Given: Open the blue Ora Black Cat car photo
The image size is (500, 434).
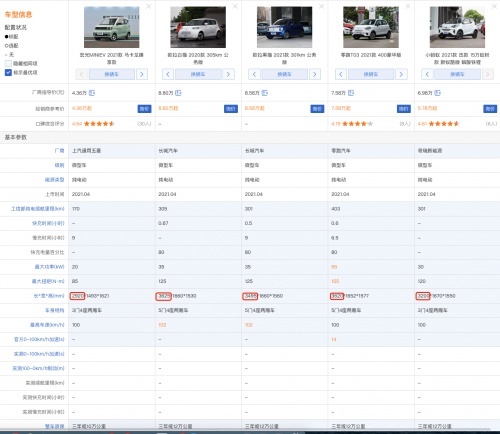Looking at the screenshot, I should coord(284,27).
